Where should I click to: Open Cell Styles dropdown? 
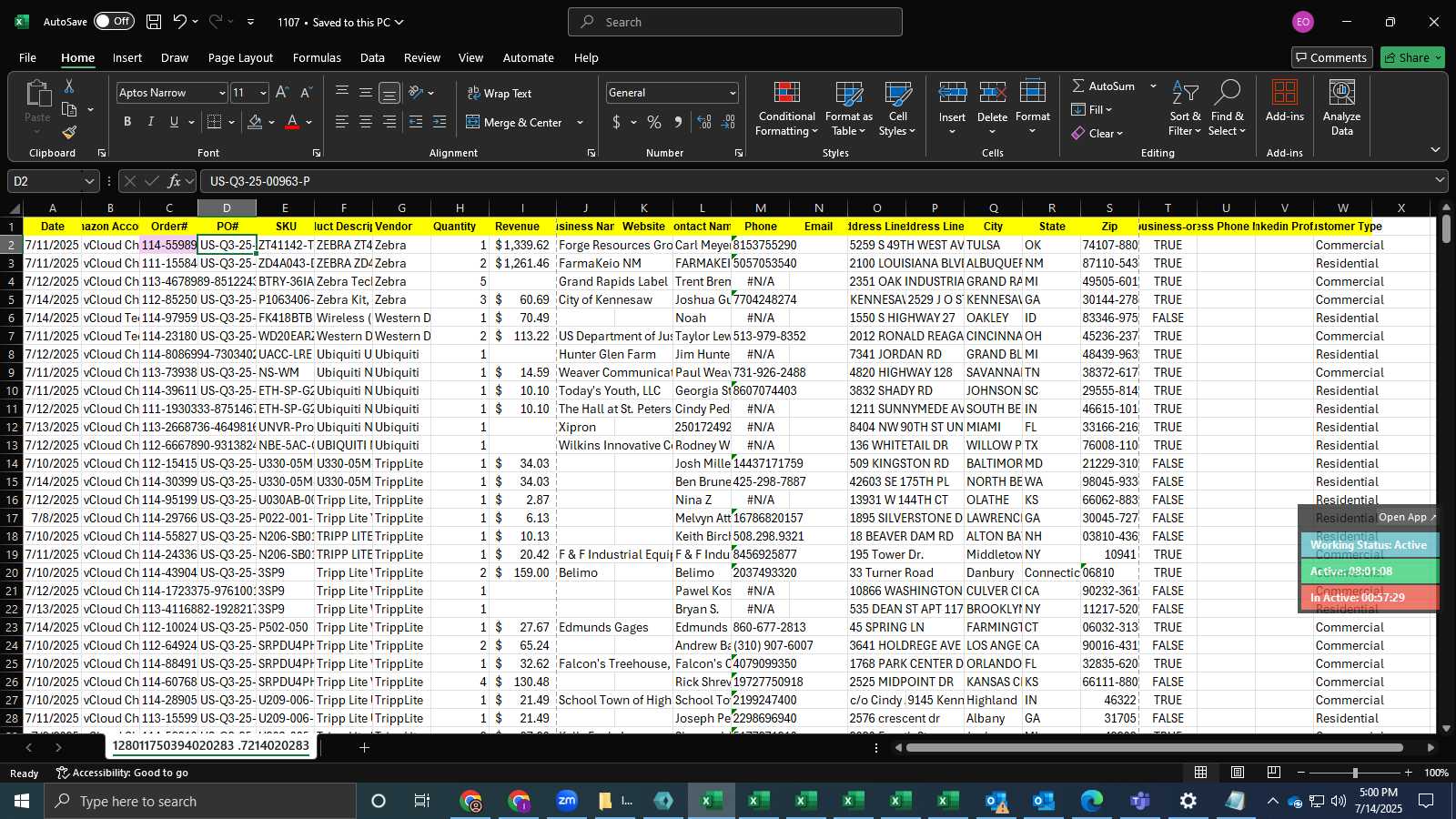tap(898, 109)
